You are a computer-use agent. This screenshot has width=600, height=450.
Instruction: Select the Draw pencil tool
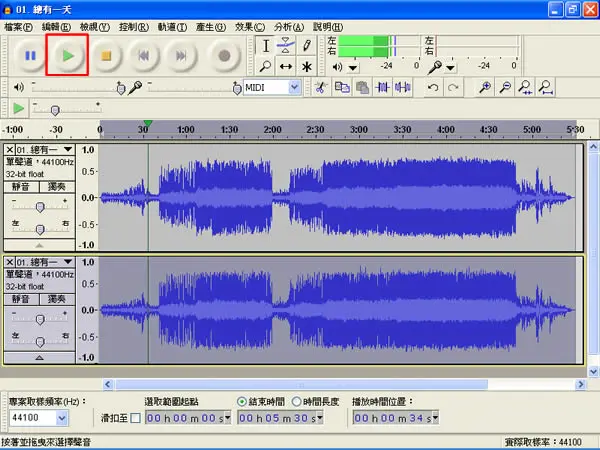[307, 46]
